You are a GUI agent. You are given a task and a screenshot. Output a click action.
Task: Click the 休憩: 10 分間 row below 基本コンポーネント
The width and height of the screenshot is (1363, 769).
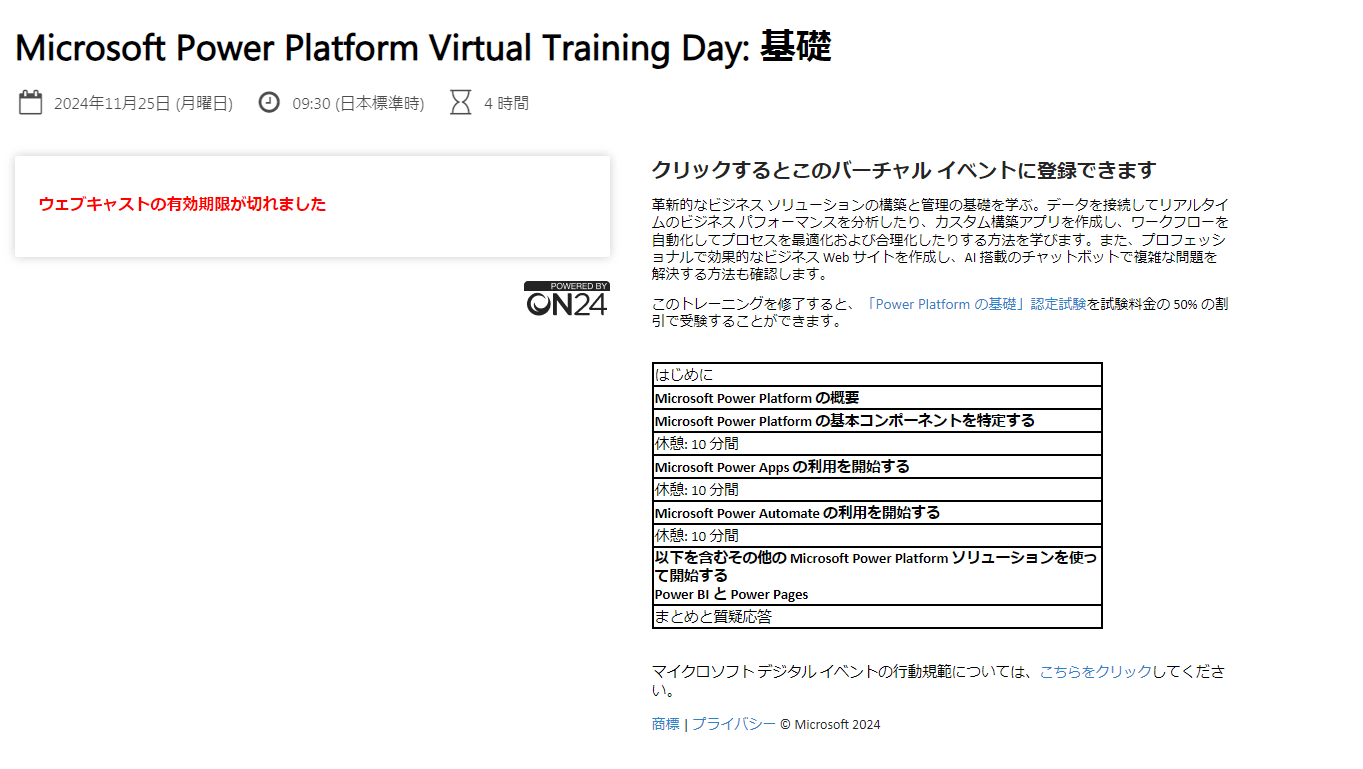(x=877, y=444)
